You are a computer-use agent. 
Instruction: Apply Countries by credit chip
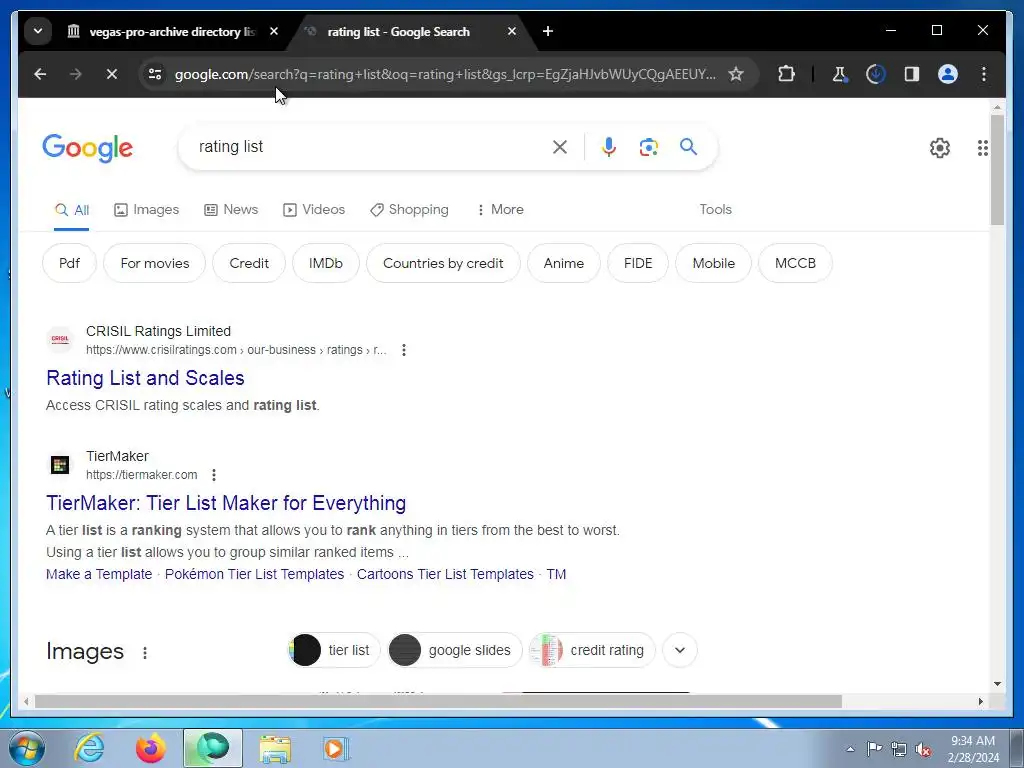click(443, 263)
